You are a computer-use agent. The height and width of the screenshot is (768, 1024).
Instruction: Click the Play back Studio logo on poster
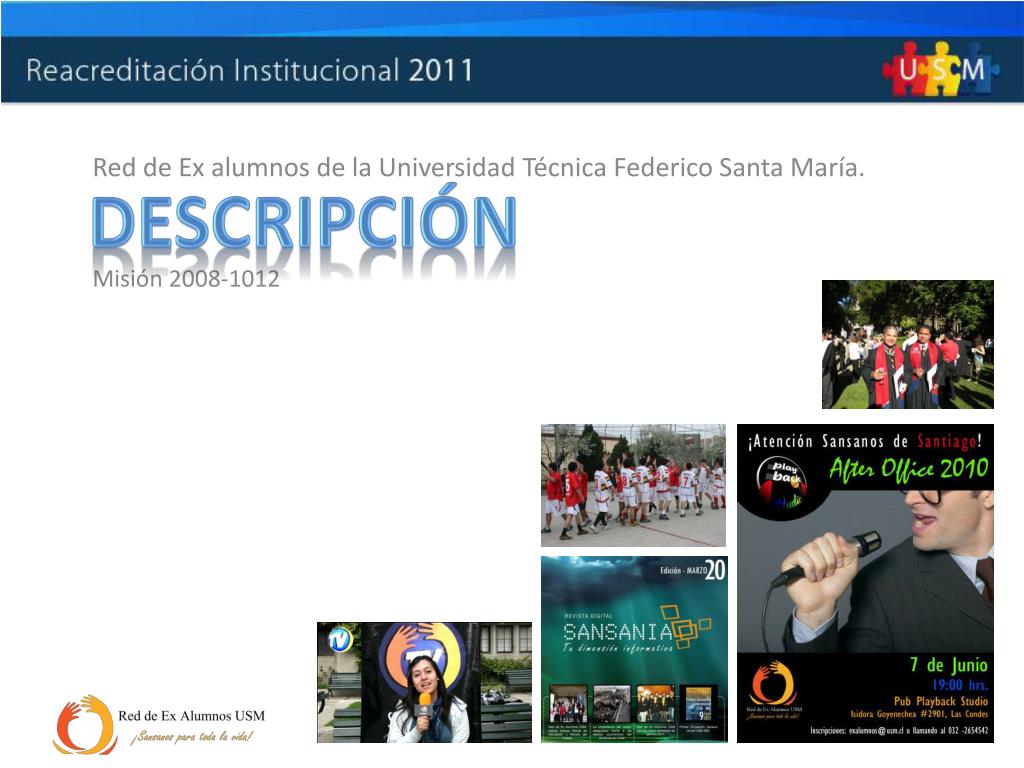click(782, 483)
